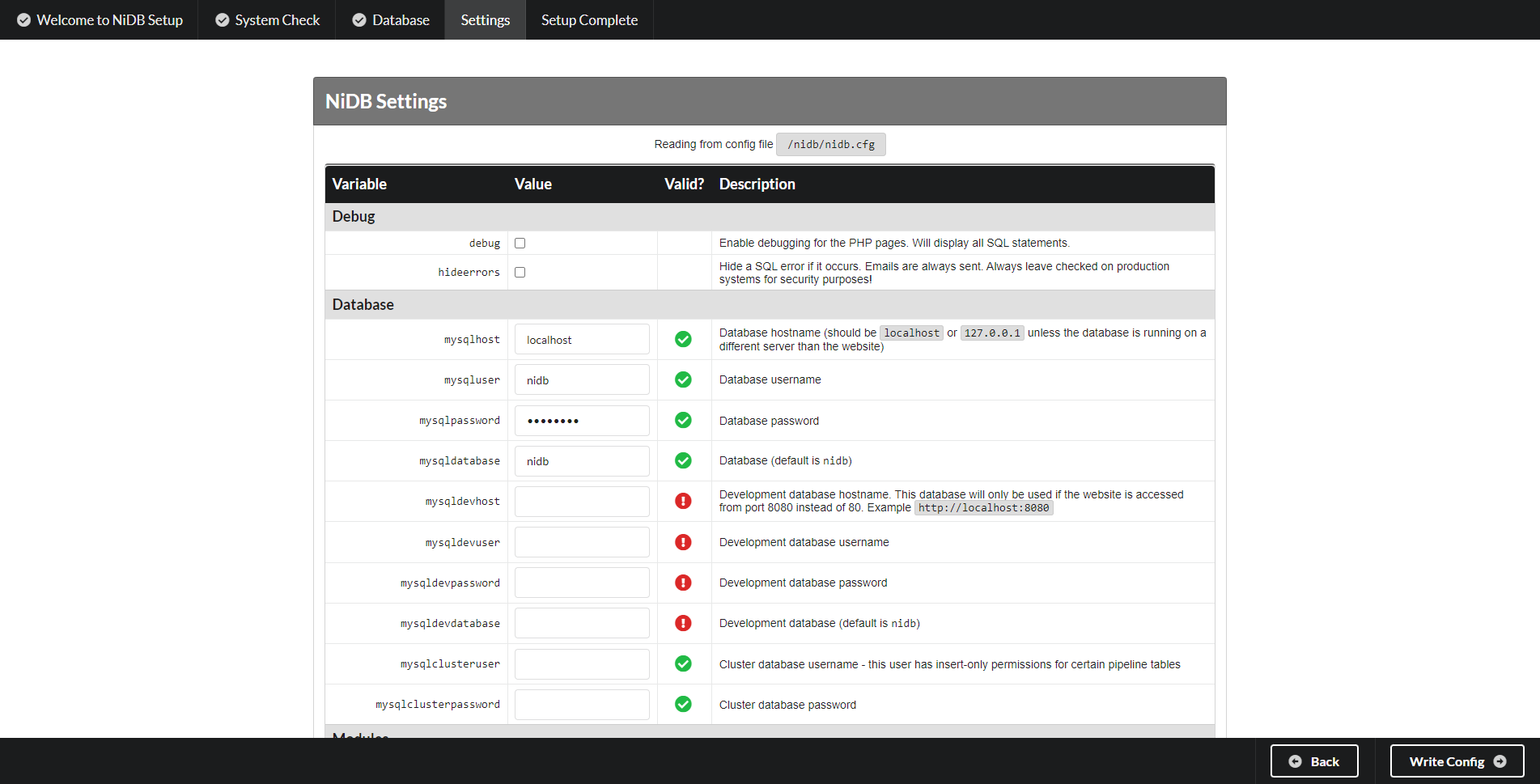Click the green valid checkmark for mysqlhost

point(683,339)
